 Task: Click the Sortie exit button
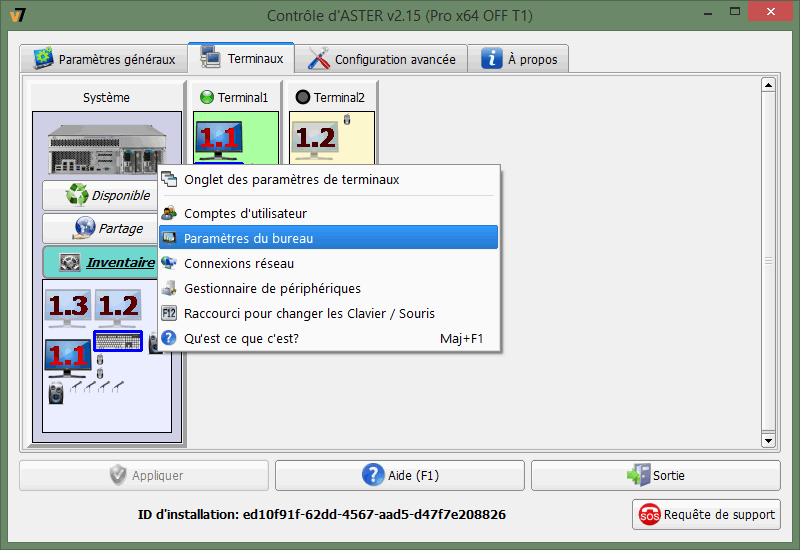click(x=656, y=476)
